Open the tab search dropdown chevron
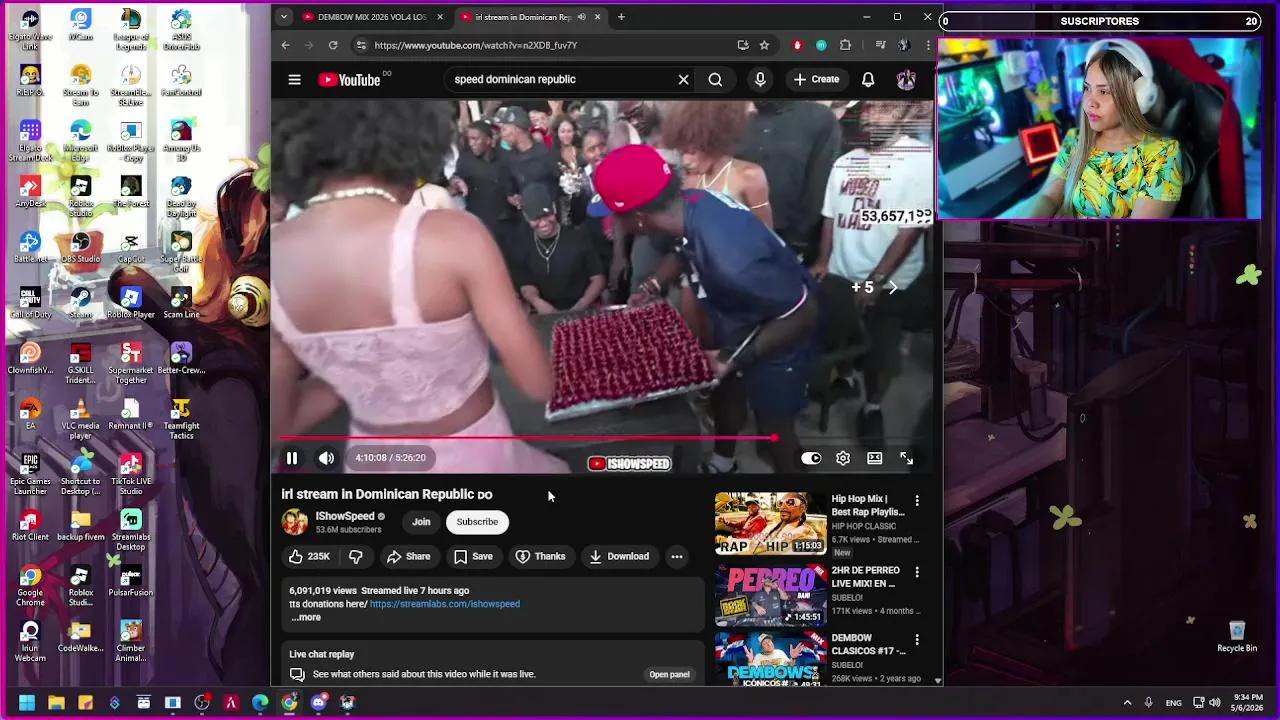 (284, 17)
